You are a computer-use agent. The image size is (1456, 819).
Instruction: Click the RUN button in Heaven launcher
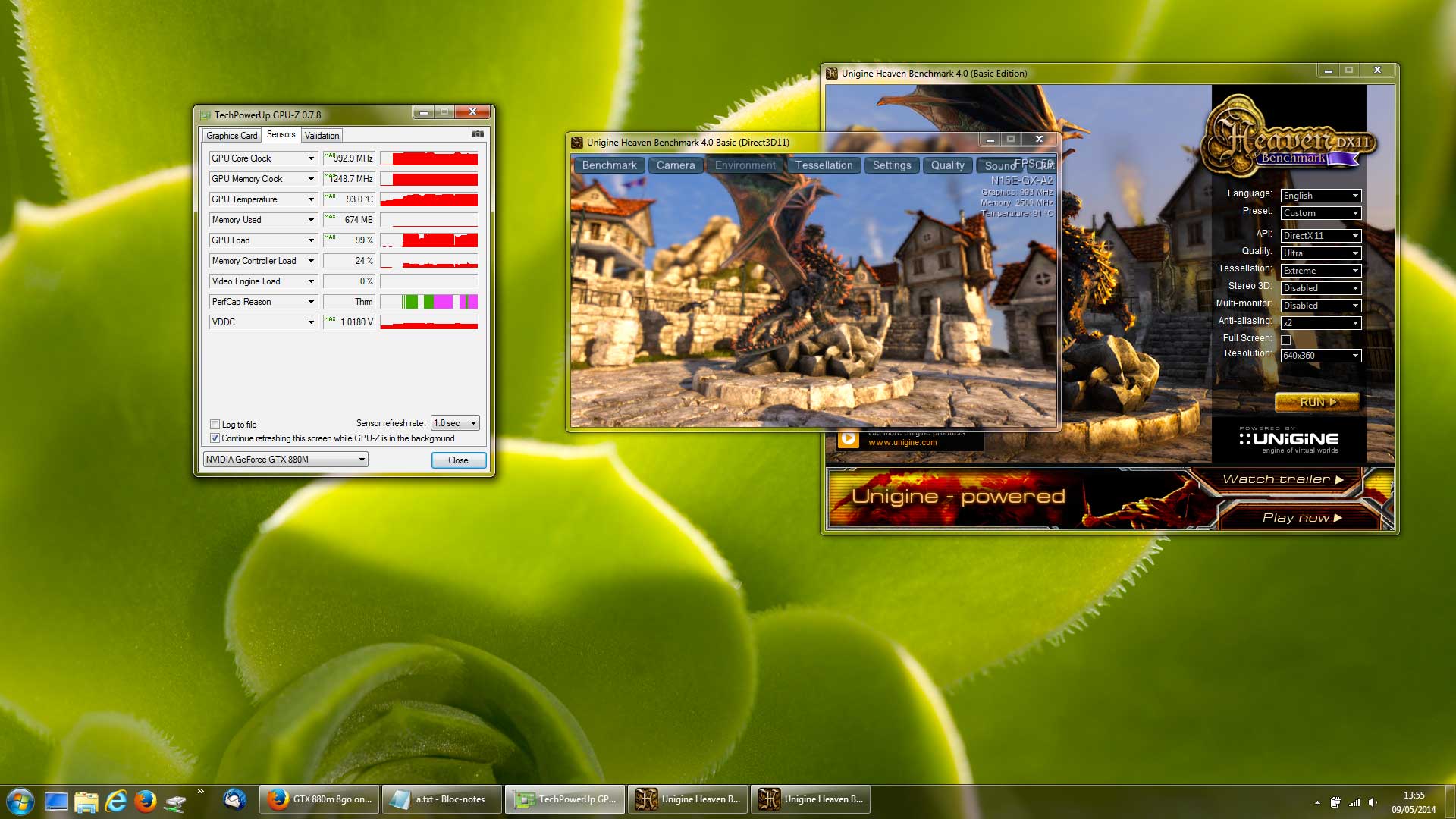point(1317,402)
